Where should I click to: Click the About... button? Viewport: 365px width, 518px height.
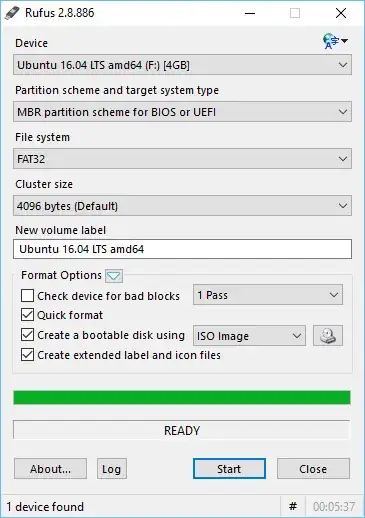[50, 469]
